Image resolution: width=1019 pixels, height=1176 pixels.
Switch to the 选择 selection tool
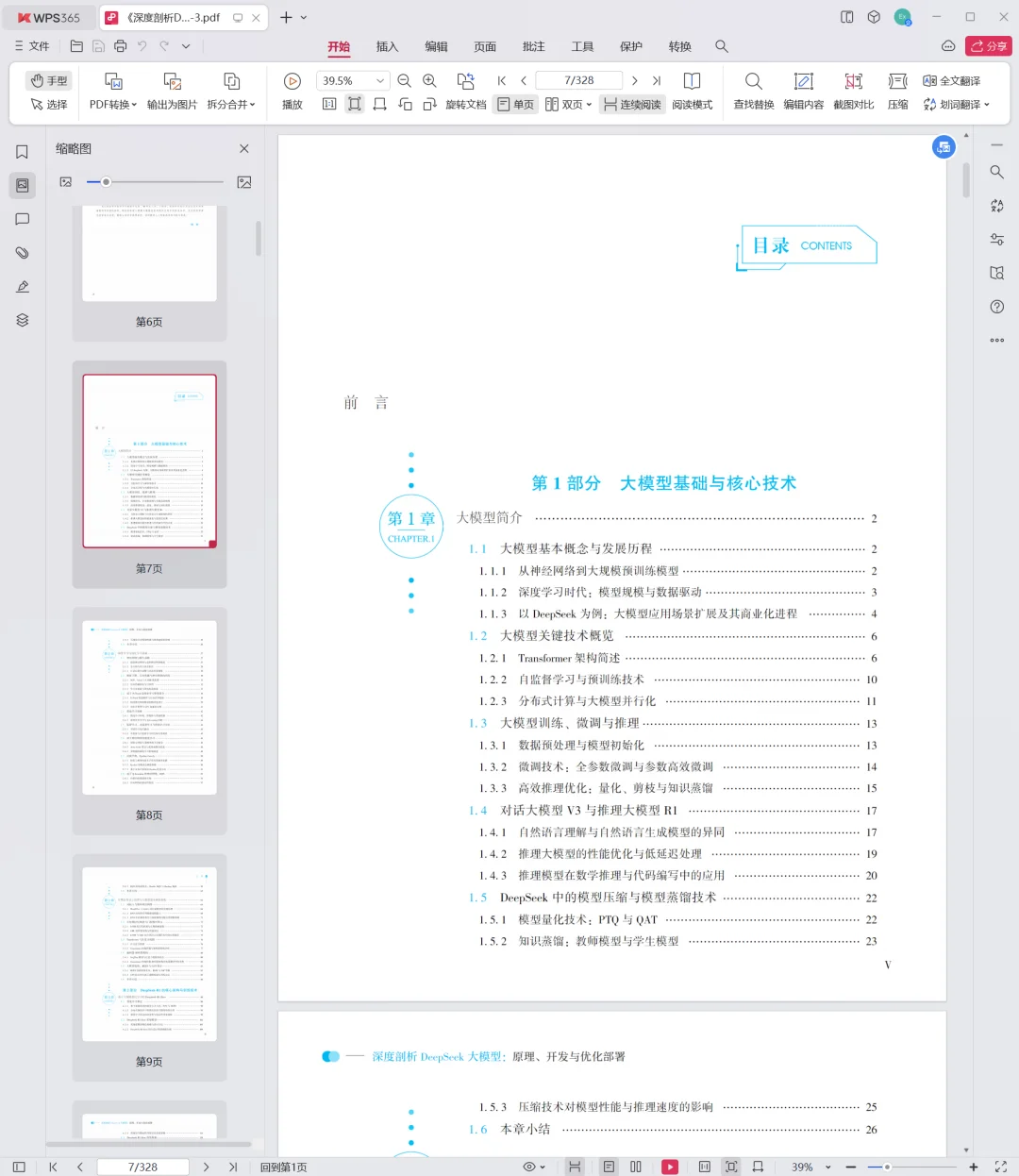click(x=49, y=105)
